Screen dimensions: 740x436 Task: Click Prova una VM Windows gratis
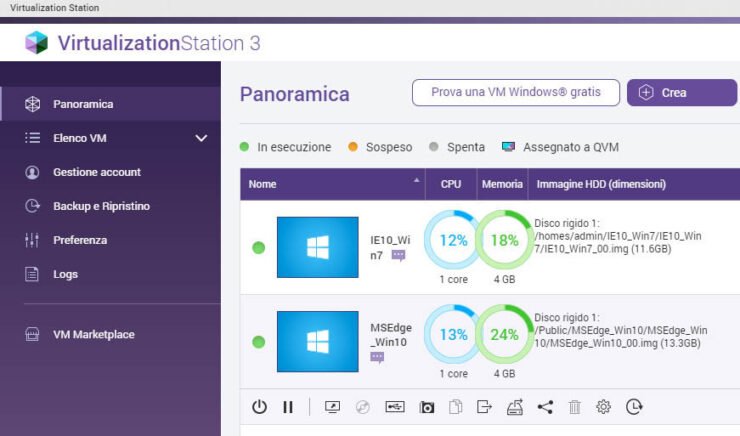[x=515, y=93]
